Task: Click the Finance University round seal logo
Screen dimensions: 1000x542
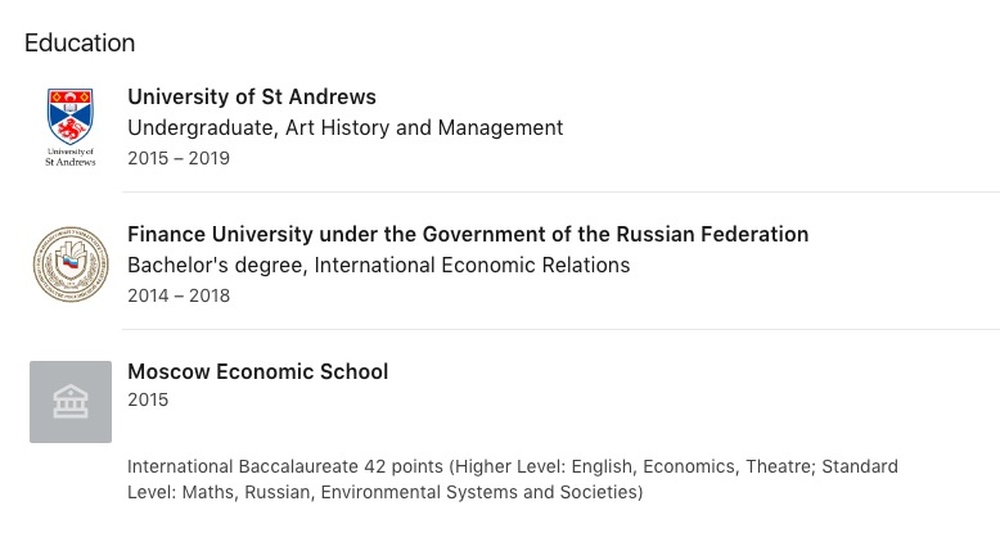Action: (71, 264)
